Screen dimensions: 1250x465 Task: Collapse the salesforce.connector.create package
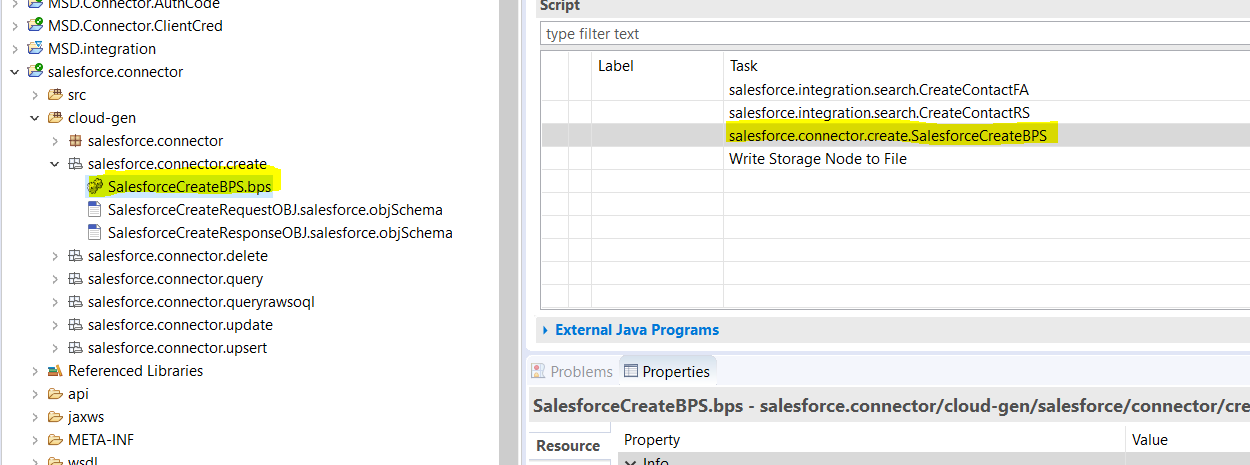click(55, 163)
